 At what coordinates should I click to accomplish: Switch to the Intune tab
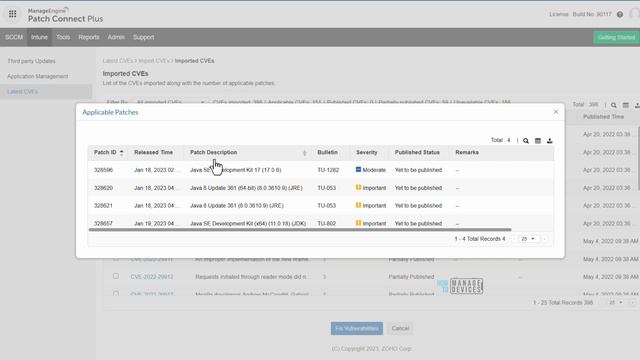[x=39, y=37]
